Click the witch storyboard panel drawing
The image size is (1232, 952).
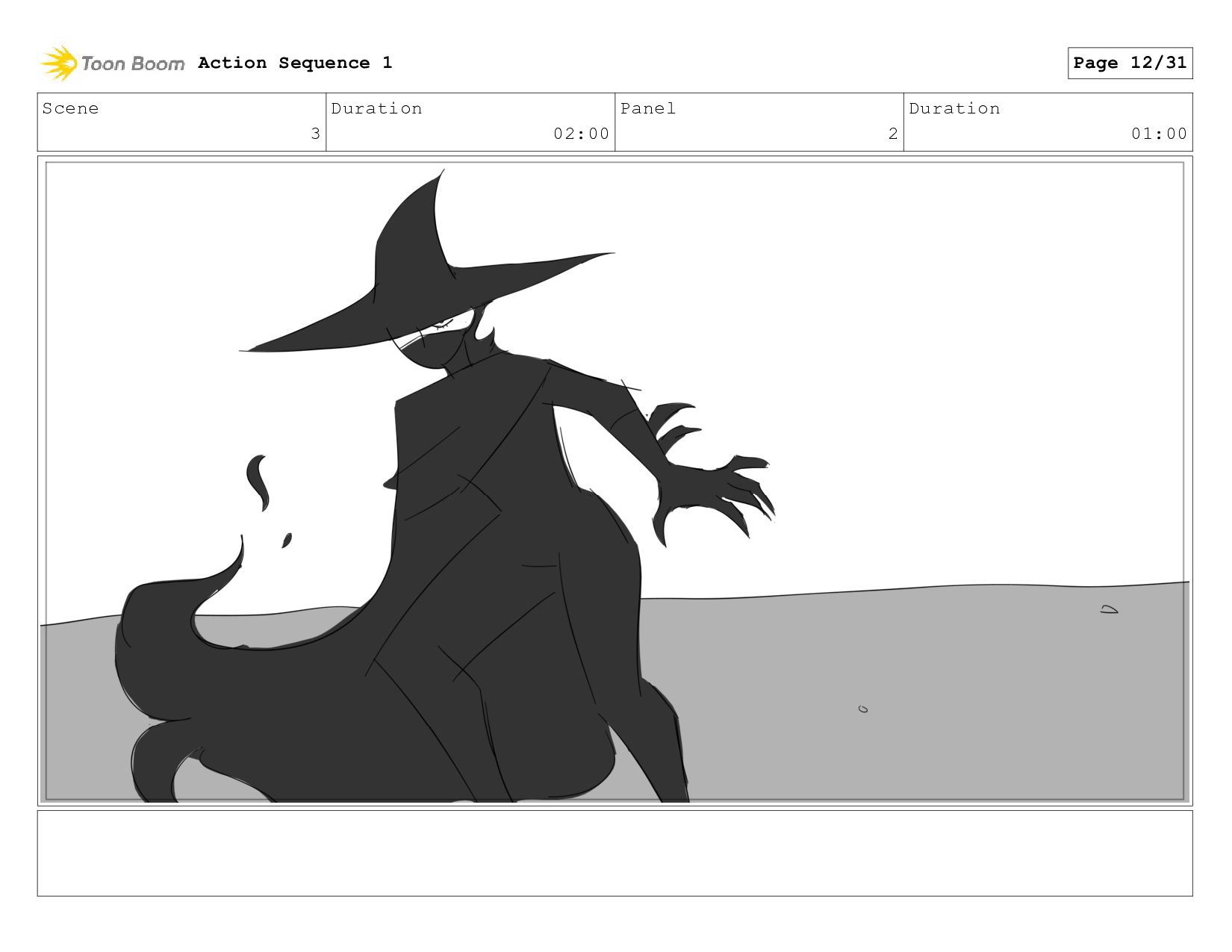(x=615, y=481)
